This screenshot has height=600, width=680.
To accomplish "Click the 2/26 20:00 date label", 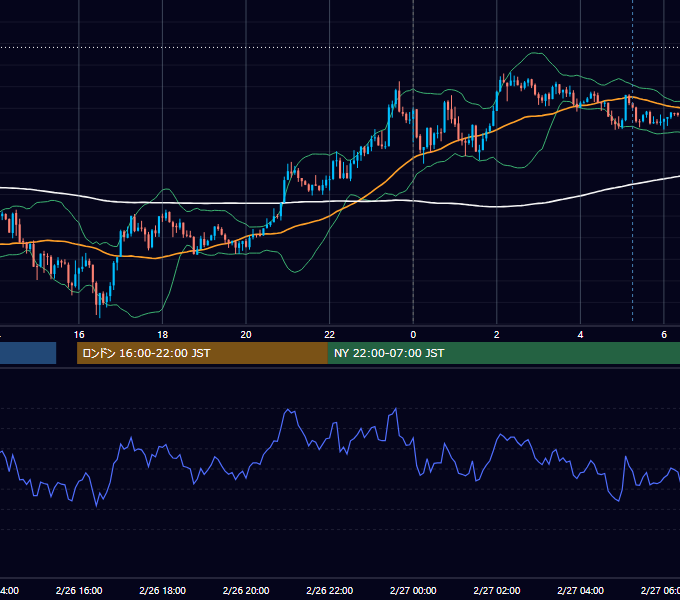I will tap(246, 590).
